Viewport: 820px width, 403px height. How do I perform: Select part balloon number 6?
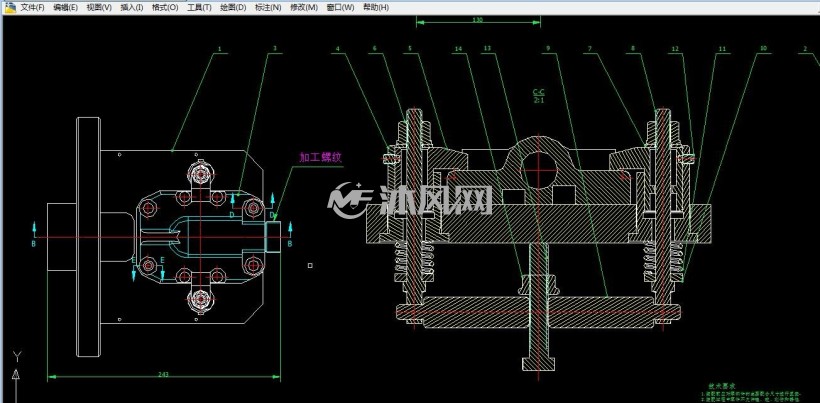[374, 49]
